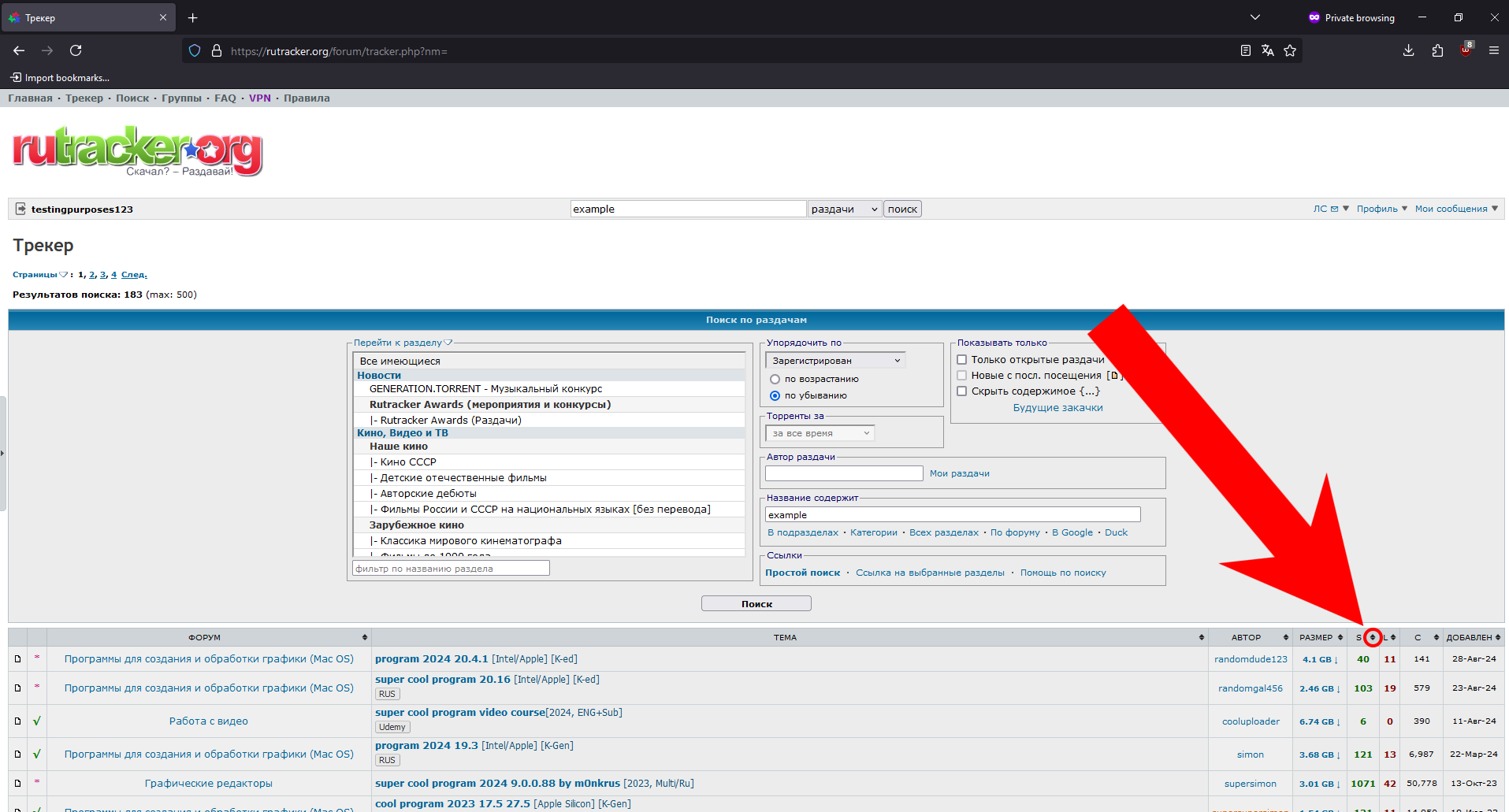This screenshot has width=1509, height=812.
Task: Click Автор раздачи input field
Action: 844,473
